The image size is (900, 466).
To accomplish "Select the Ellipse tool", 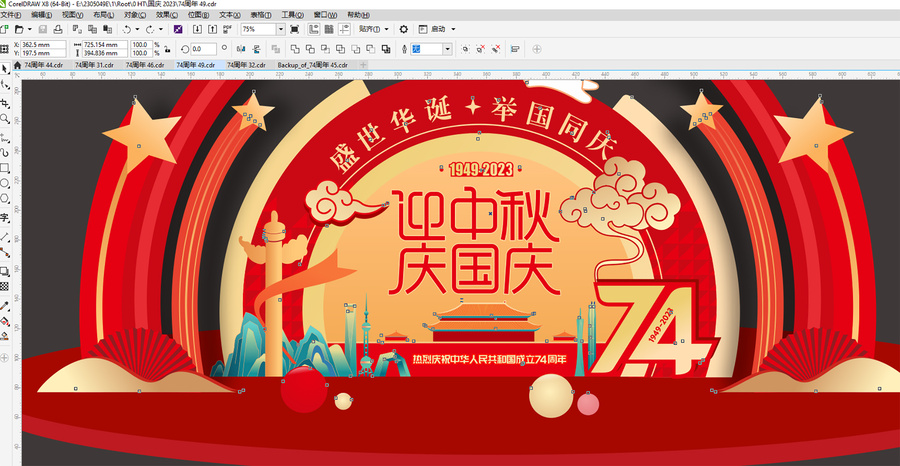I will click(x=5, y=183).
